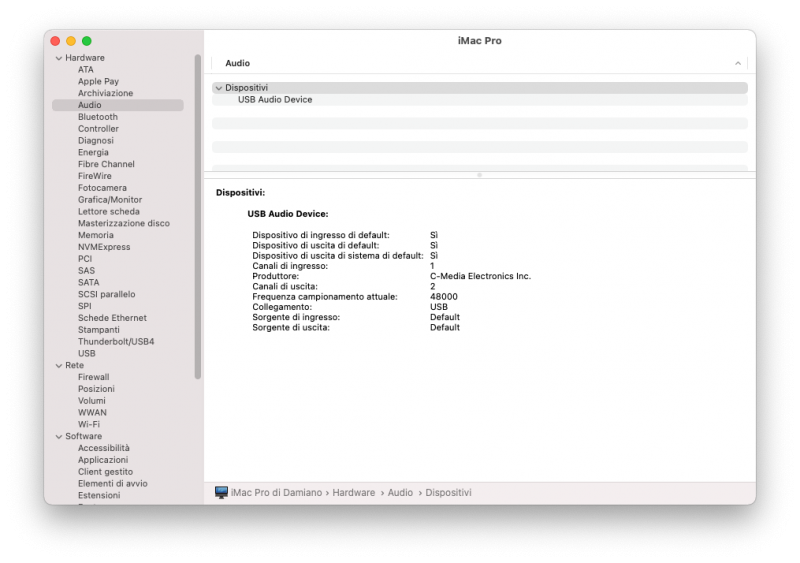Click Hardware in the bottom path bar
Image resolution: width=800 pixels, height=563 pixels.
354,493
